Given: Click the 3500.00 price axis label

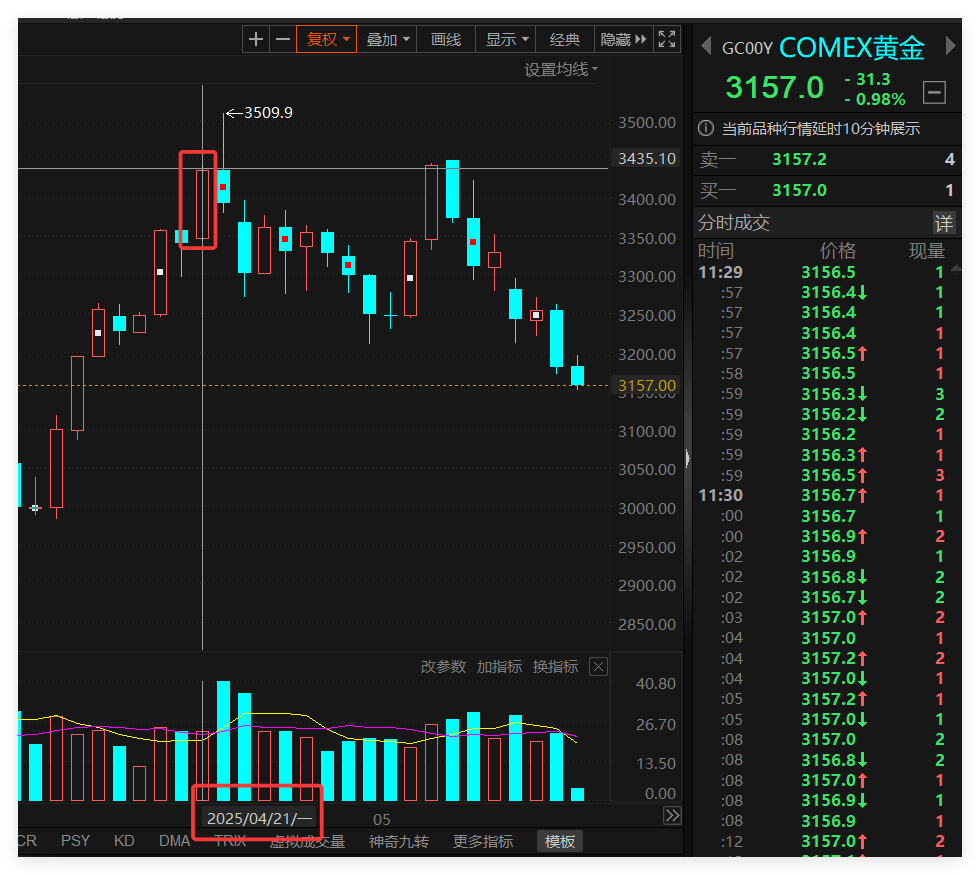Looking at the screenshot, I should [647, 122].
